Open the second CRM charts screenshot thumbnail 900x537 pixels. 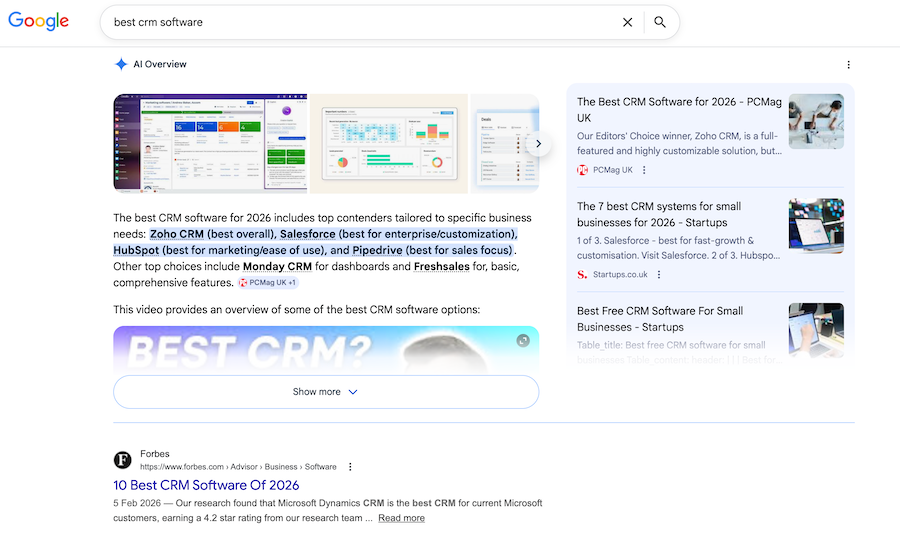point(389,143)
